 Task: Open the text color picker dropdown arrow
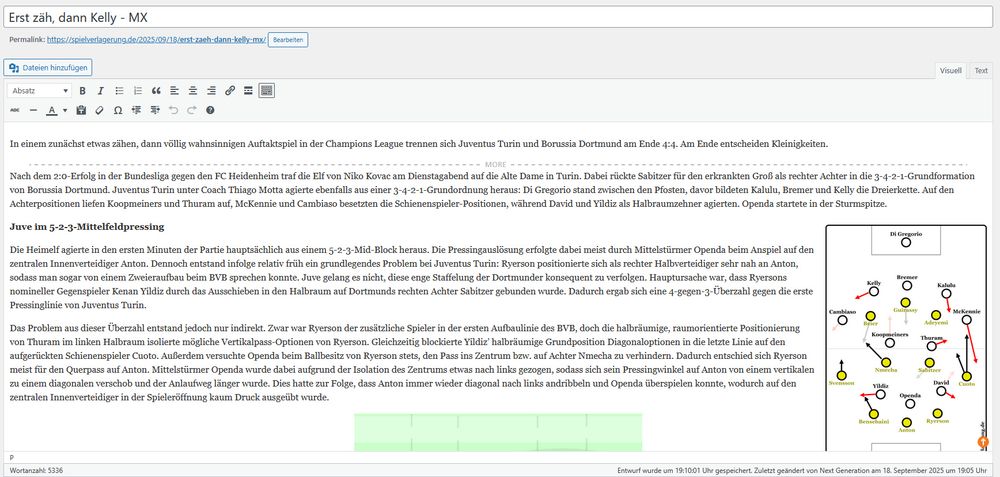point(66,110)
